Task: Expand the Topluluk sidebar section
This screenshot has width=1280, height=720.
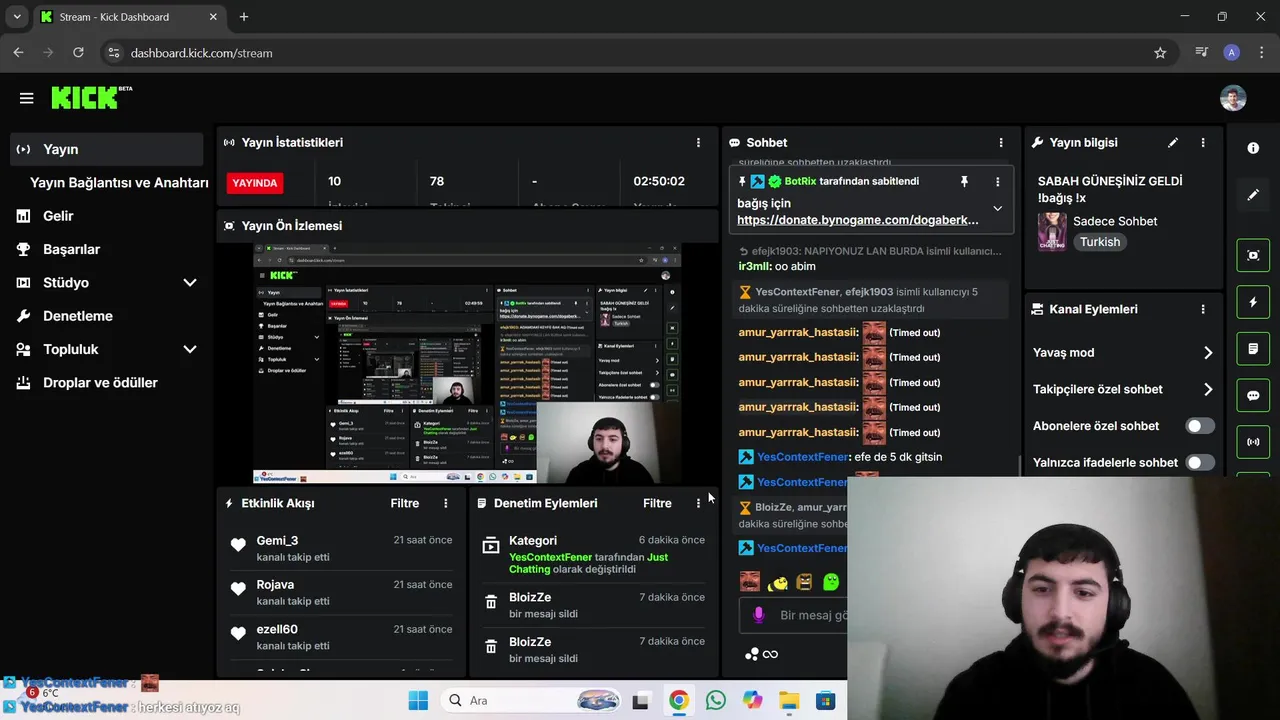Action: (x=190, y=350)
